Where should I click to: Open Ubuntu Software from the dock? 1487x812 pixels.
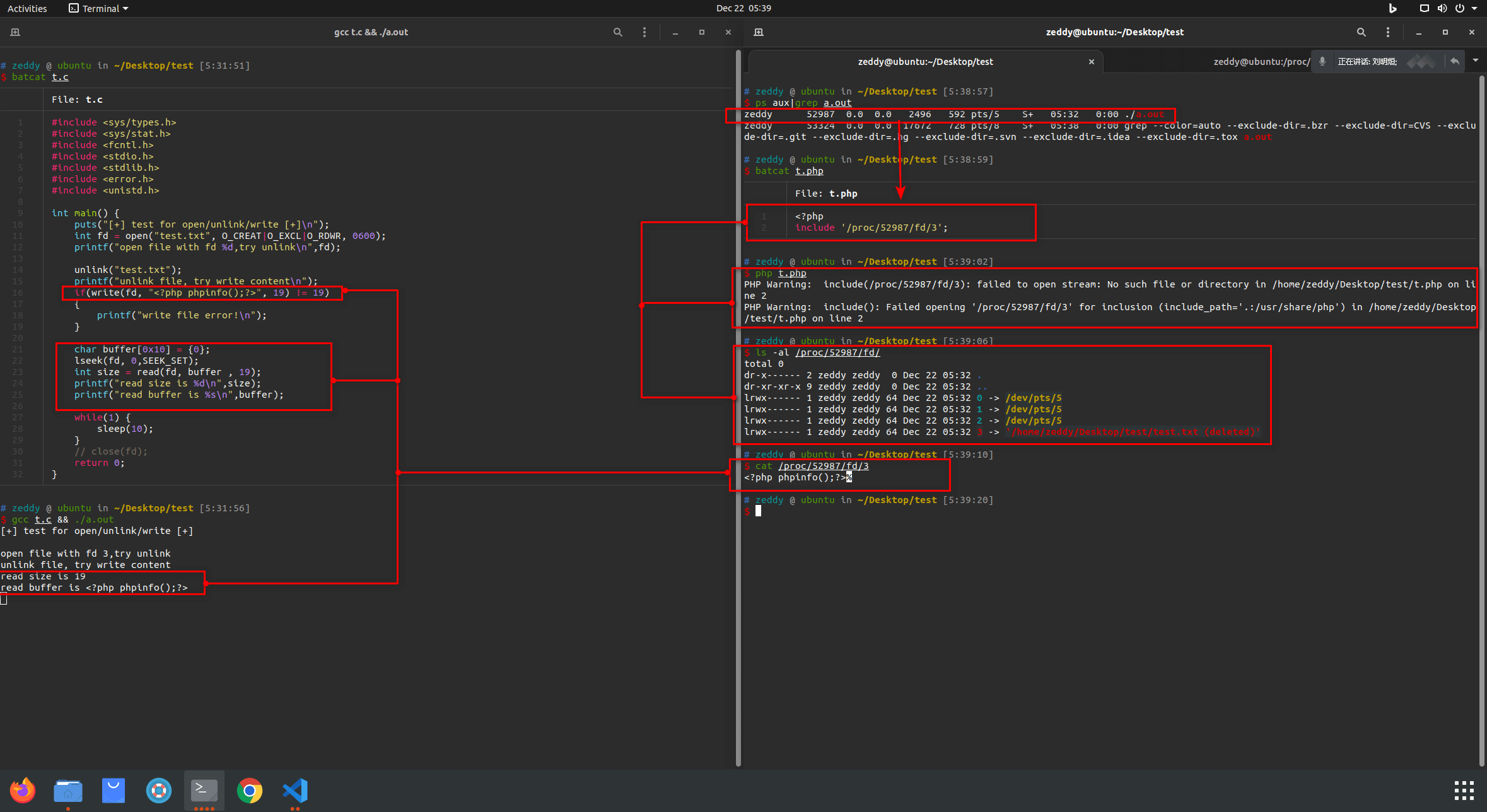tap(114, 791)
